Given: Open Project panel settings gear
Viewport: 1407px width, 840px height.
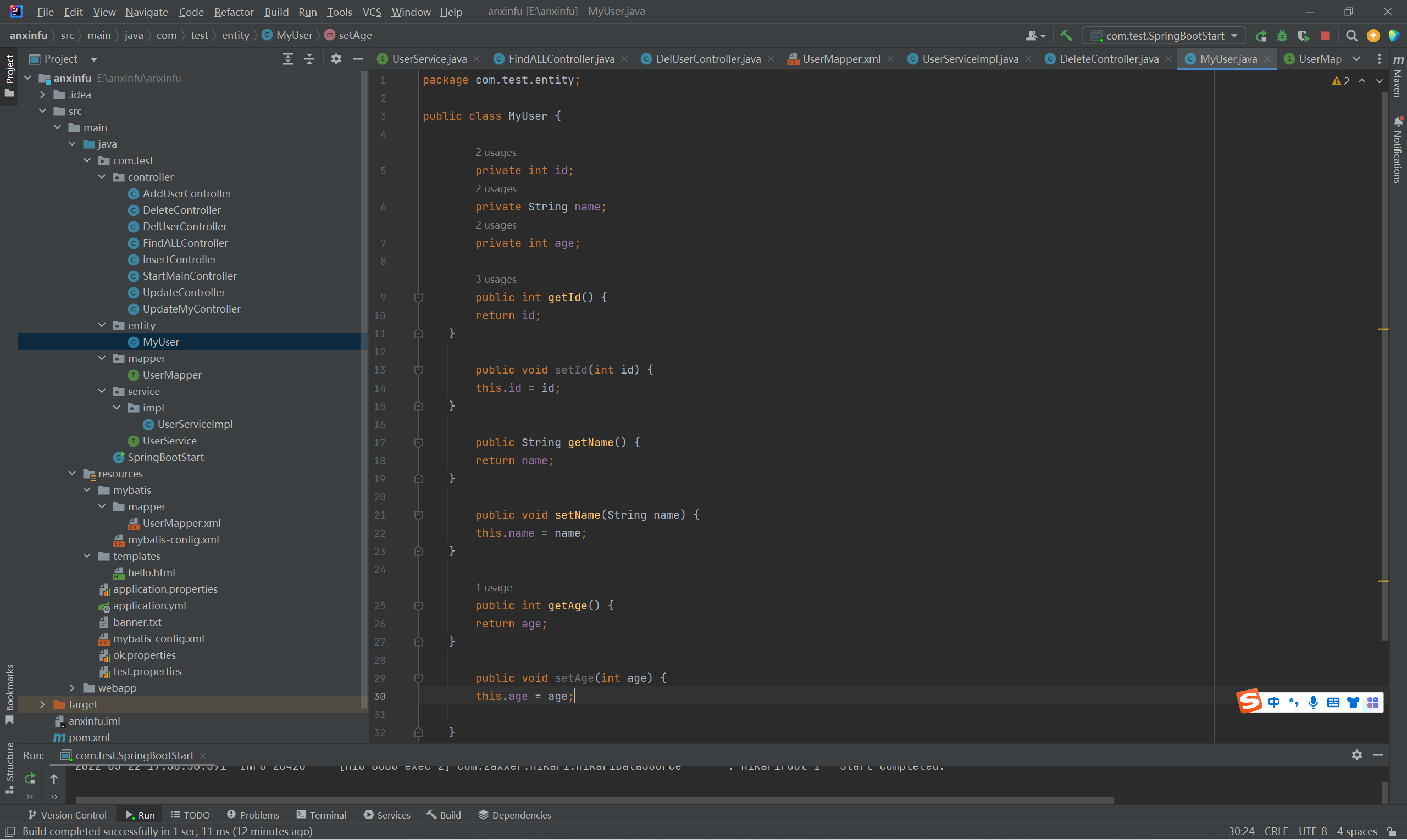Looking at the screenshot, I should pos(336,59).
